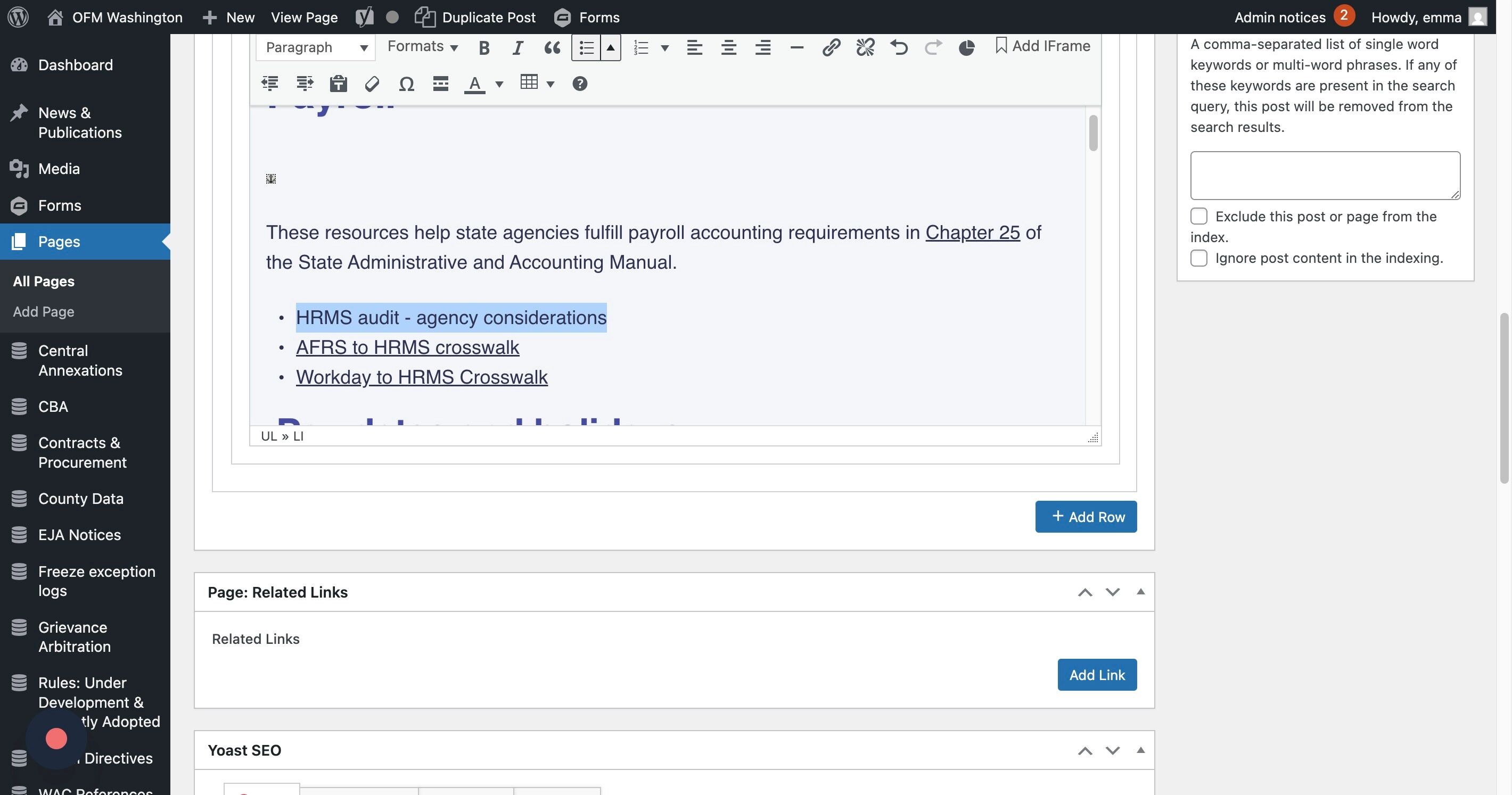Image resolution: width=1512 pixels, height=795 pixels.
Task: Open Media in the admin sidebar
Action: click(x=59, y=169)
